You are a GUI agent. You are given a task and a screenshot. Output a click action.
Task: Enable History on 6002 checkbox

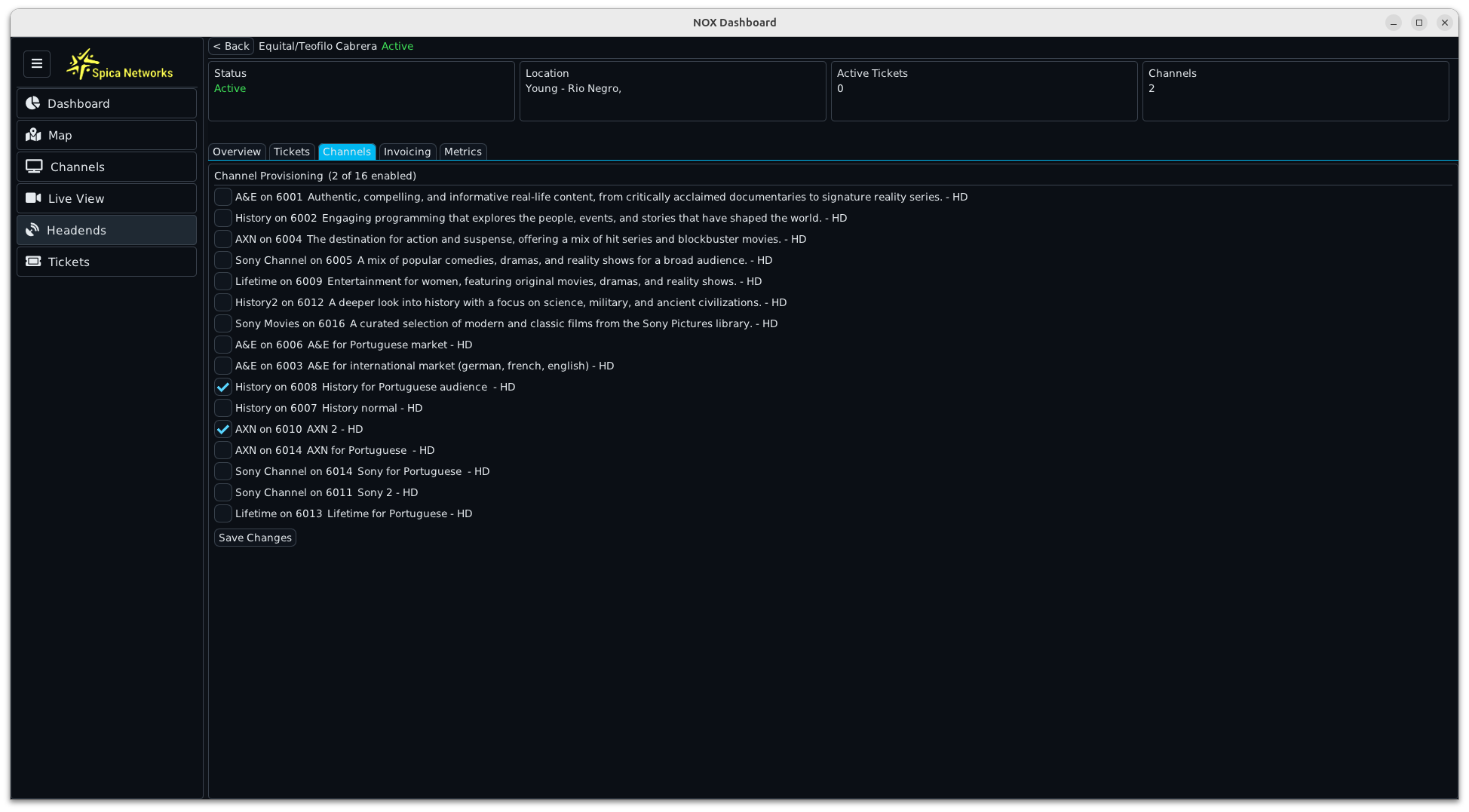tap(223, 218)
